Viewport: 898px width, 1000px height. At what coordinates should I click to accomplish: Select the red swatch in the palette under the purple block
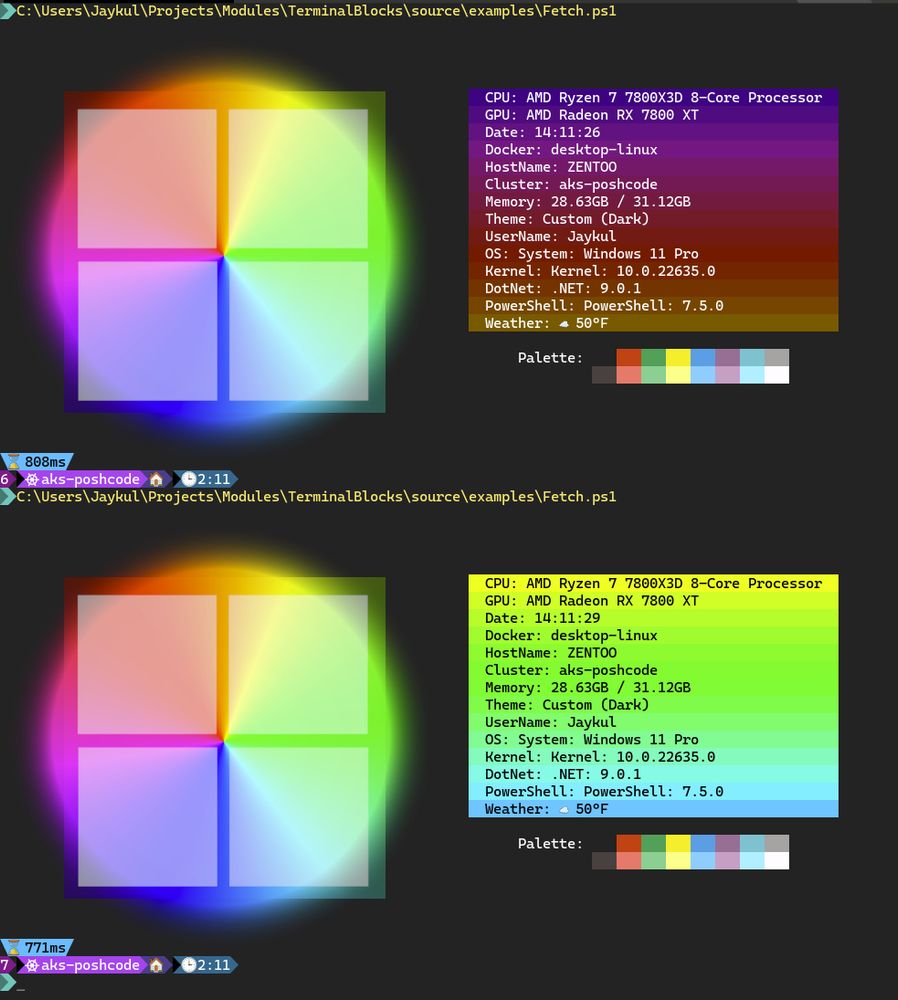click(628, 357)
